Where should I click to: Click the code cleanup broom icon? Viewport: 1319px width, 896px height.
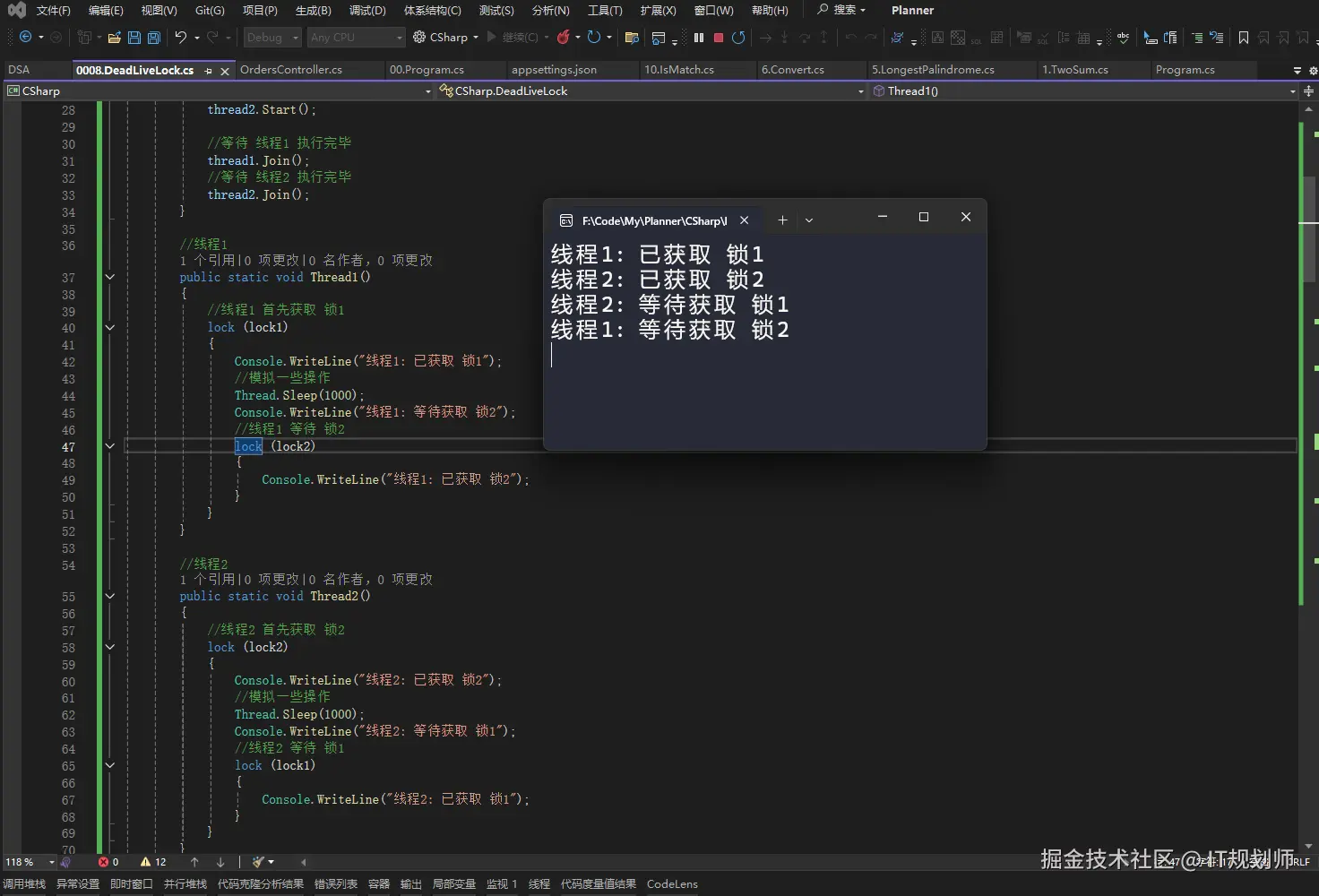(x=258, y=862)
